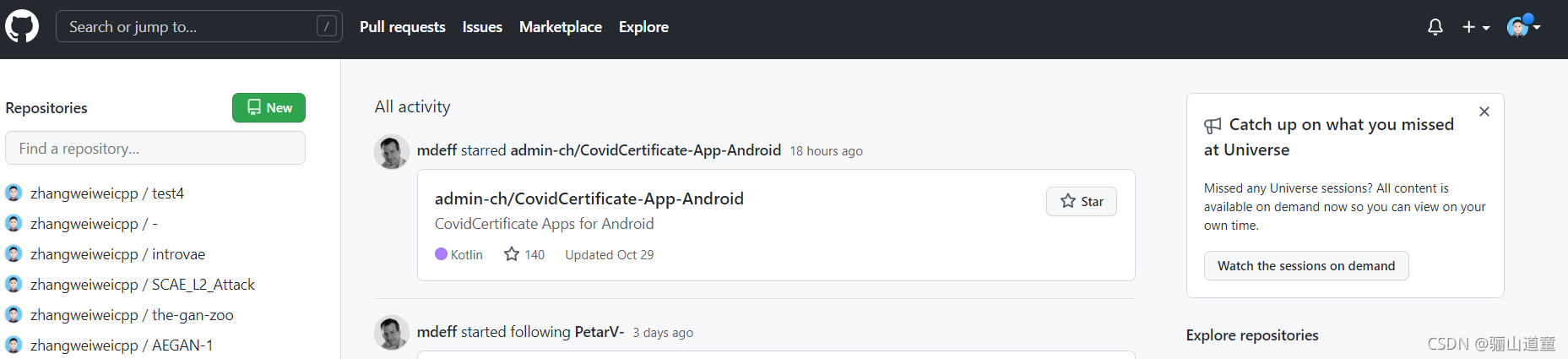1568x359 pixels.
Task: Open repository zhangweiweicpp / introvae
Action: pos(117,254)
